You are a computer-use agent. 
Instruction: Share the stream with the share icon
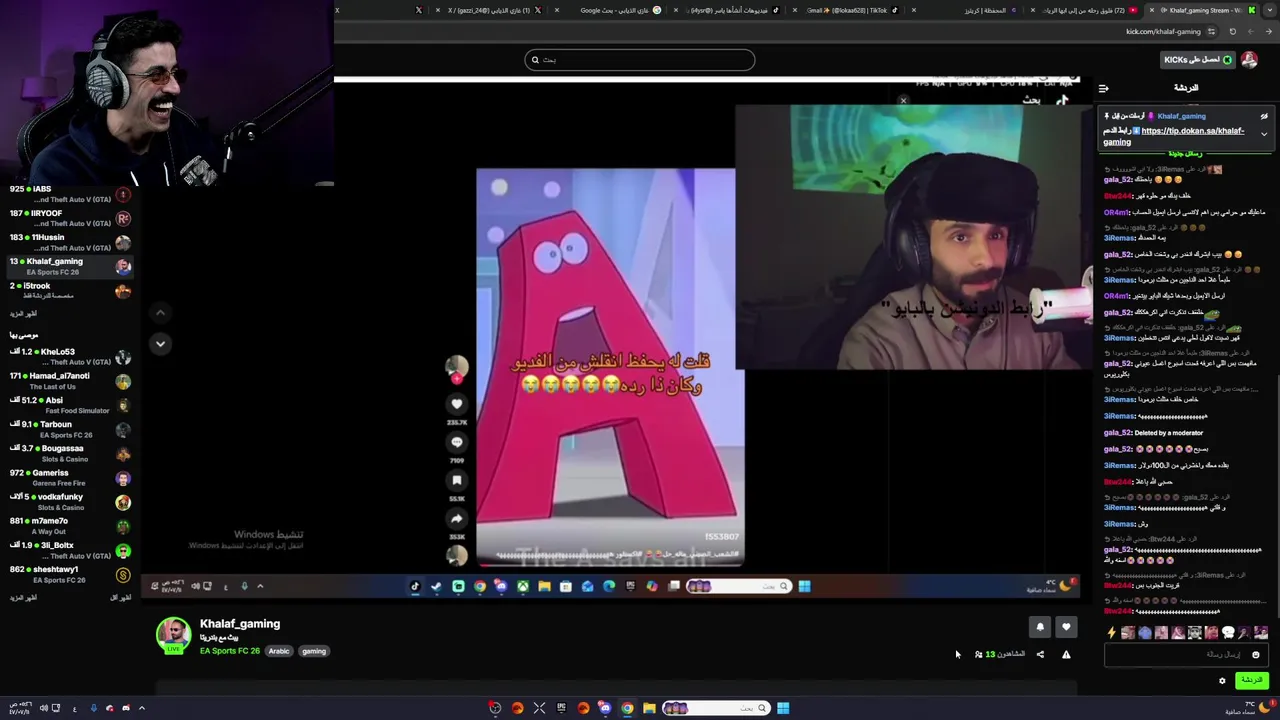(1040, 654)
